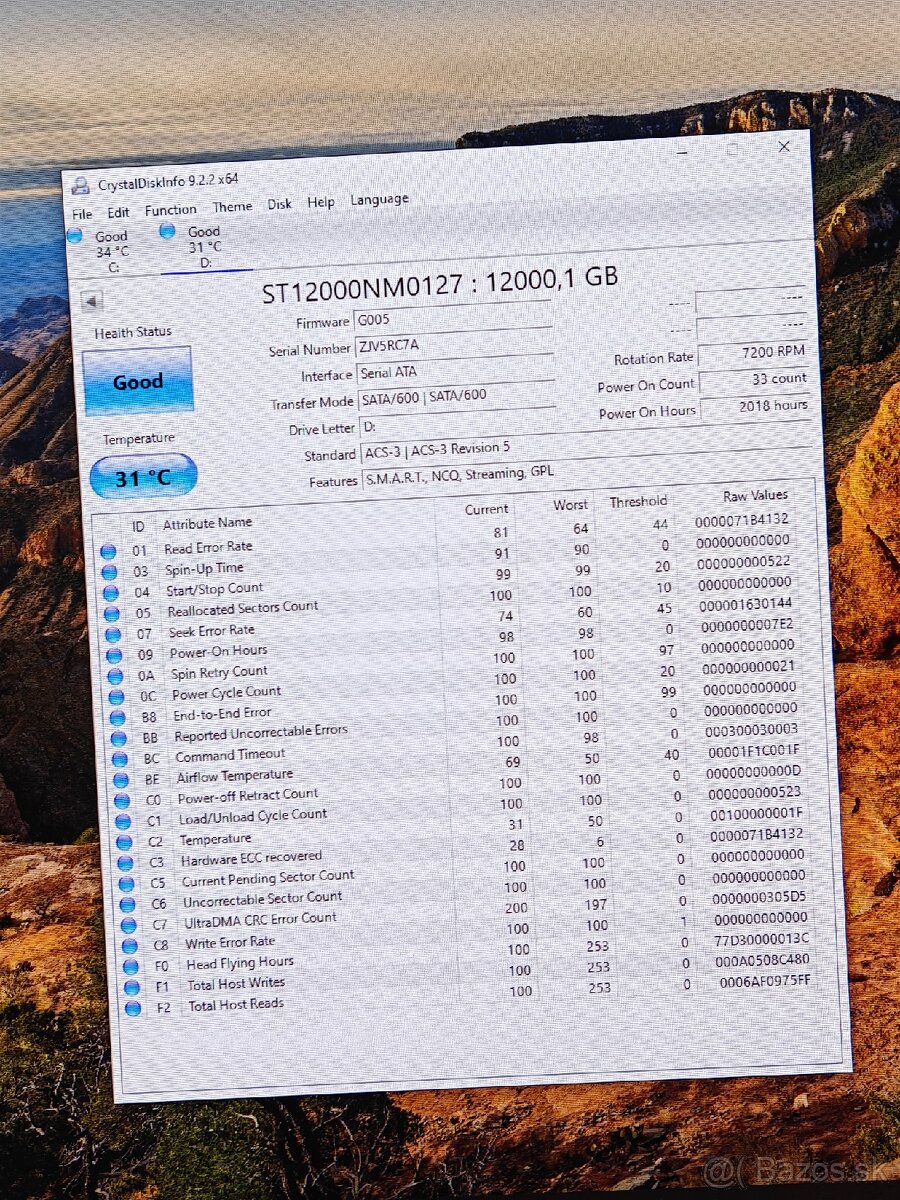Open the Language menu
The width and height of the screenshot is (900, 1200).
point(378,199)
